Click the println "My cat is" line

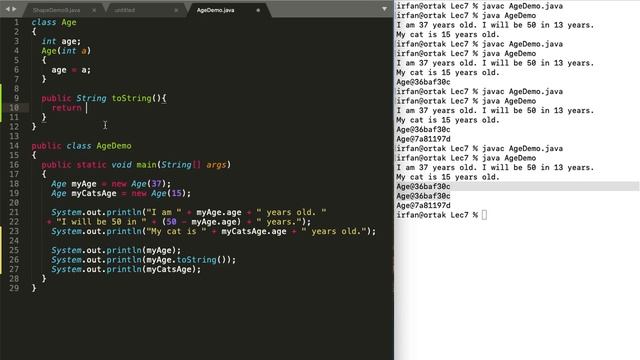[213, 231]
